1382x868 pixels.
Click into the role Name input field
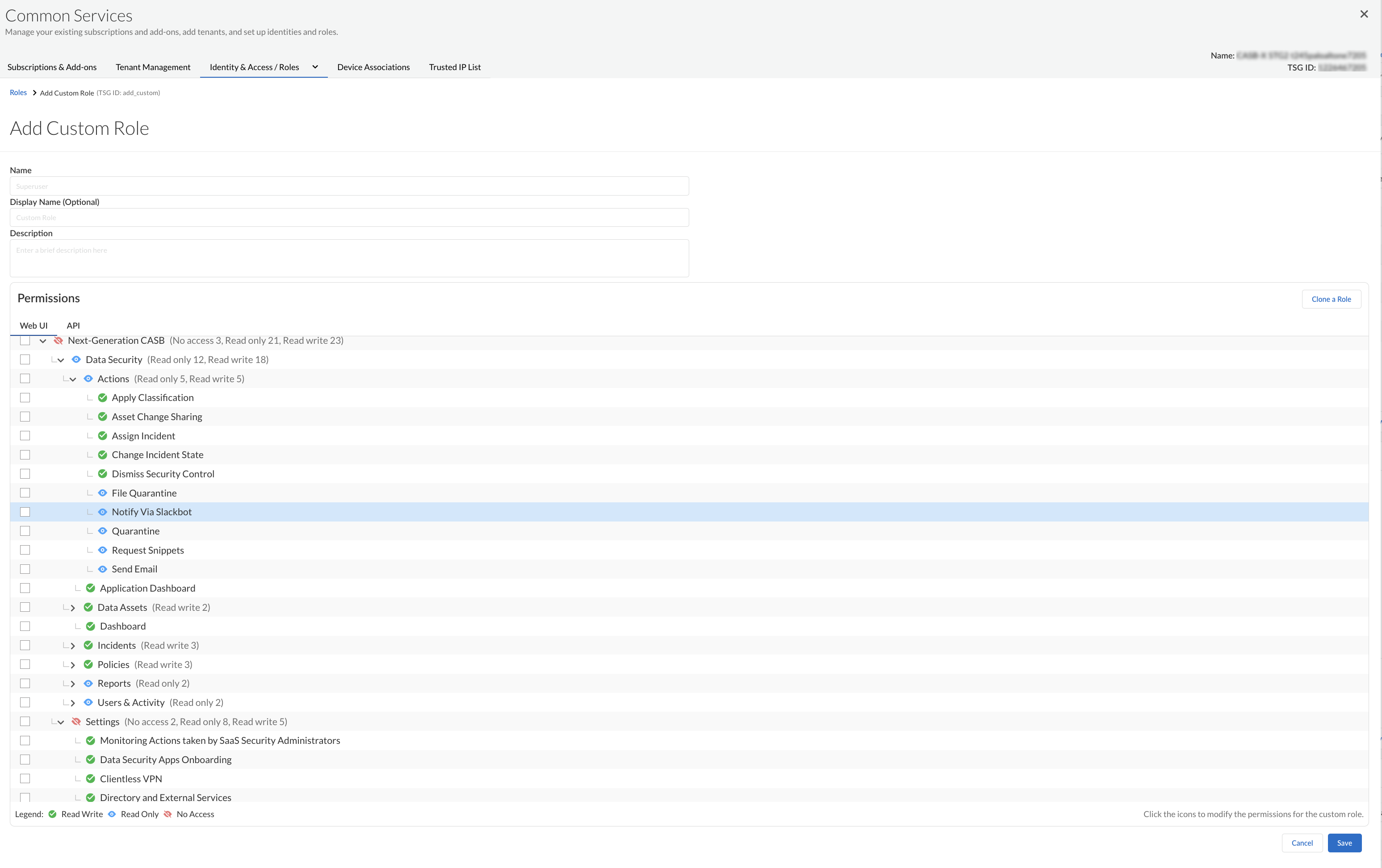349,186
